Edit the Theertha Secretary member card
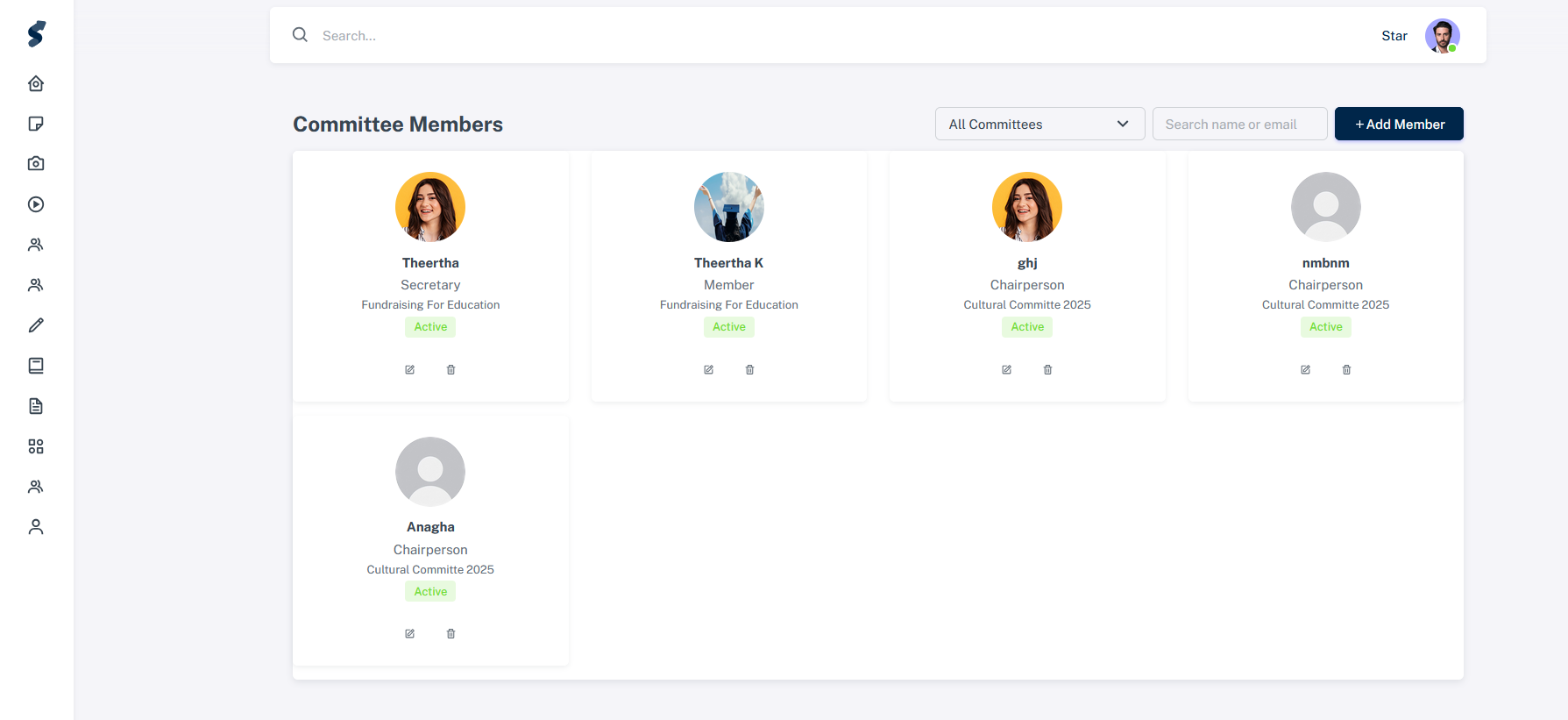1568x720 pixels. pos(409,370)
